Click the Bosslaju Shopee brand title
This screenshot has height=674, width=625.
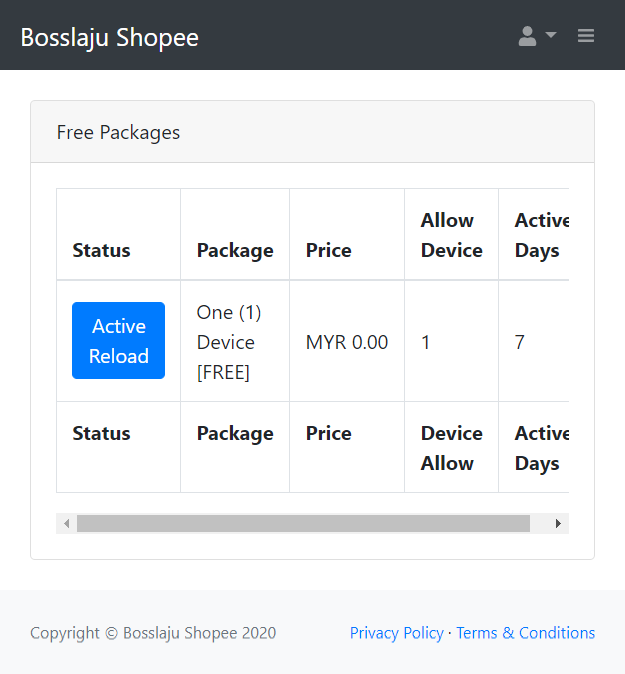pos(110,37)
